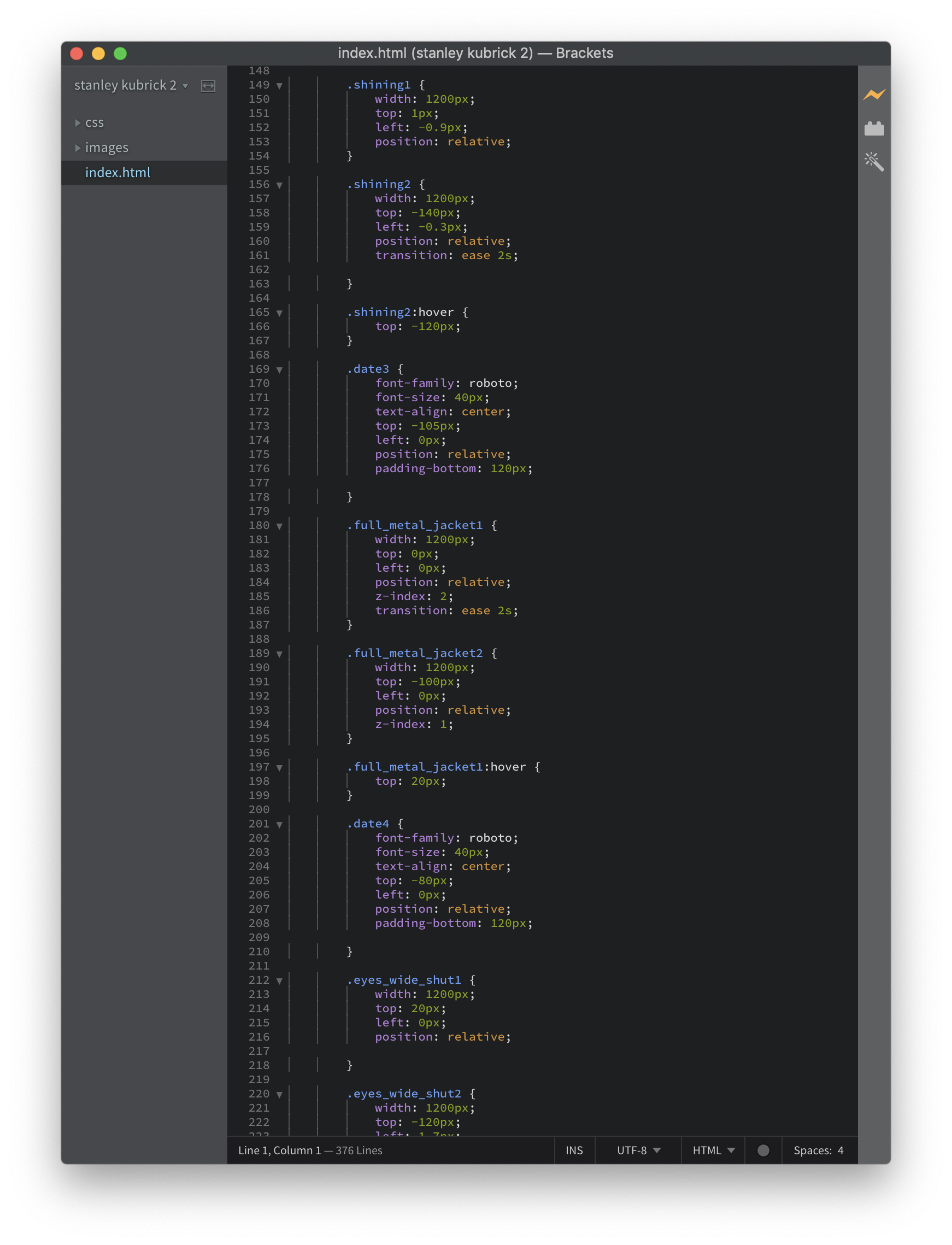The height and width of the screenshot is (1245, 952).
Task: Fold .date3 rule at line 169
Action: [x=279, y=369]
